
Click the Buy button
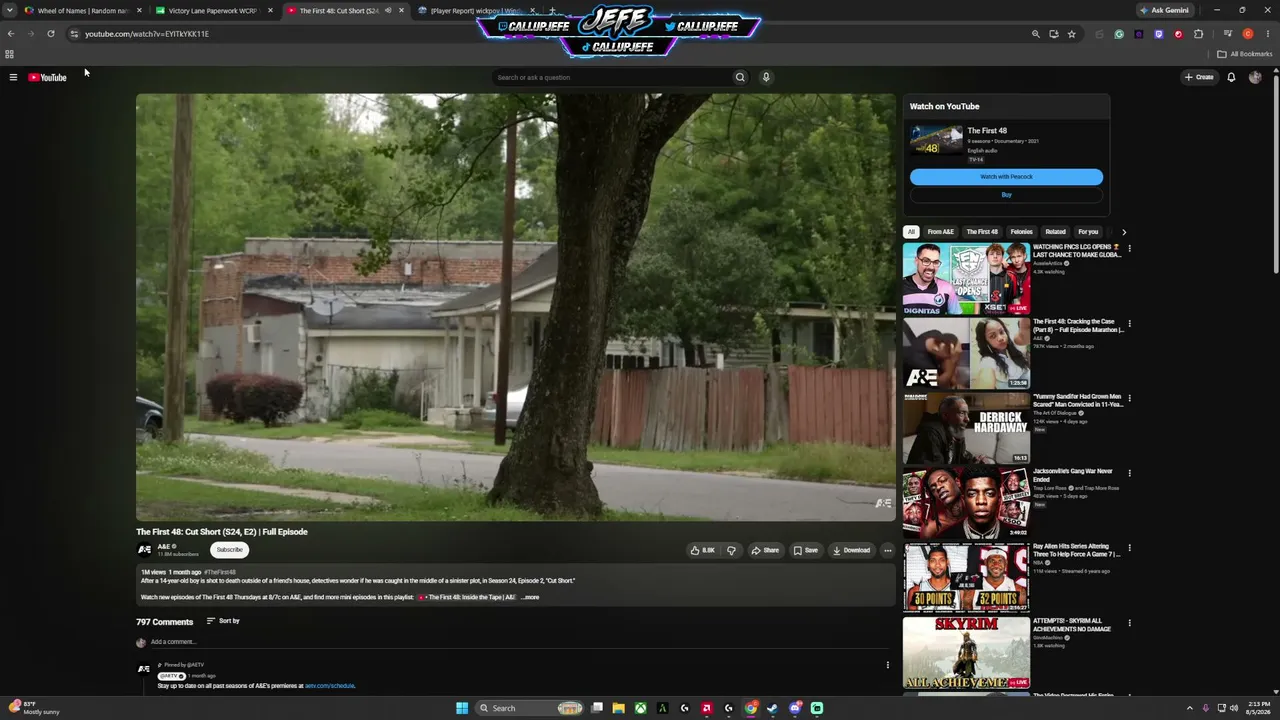pyautogui.click(x=1006, y=195)
